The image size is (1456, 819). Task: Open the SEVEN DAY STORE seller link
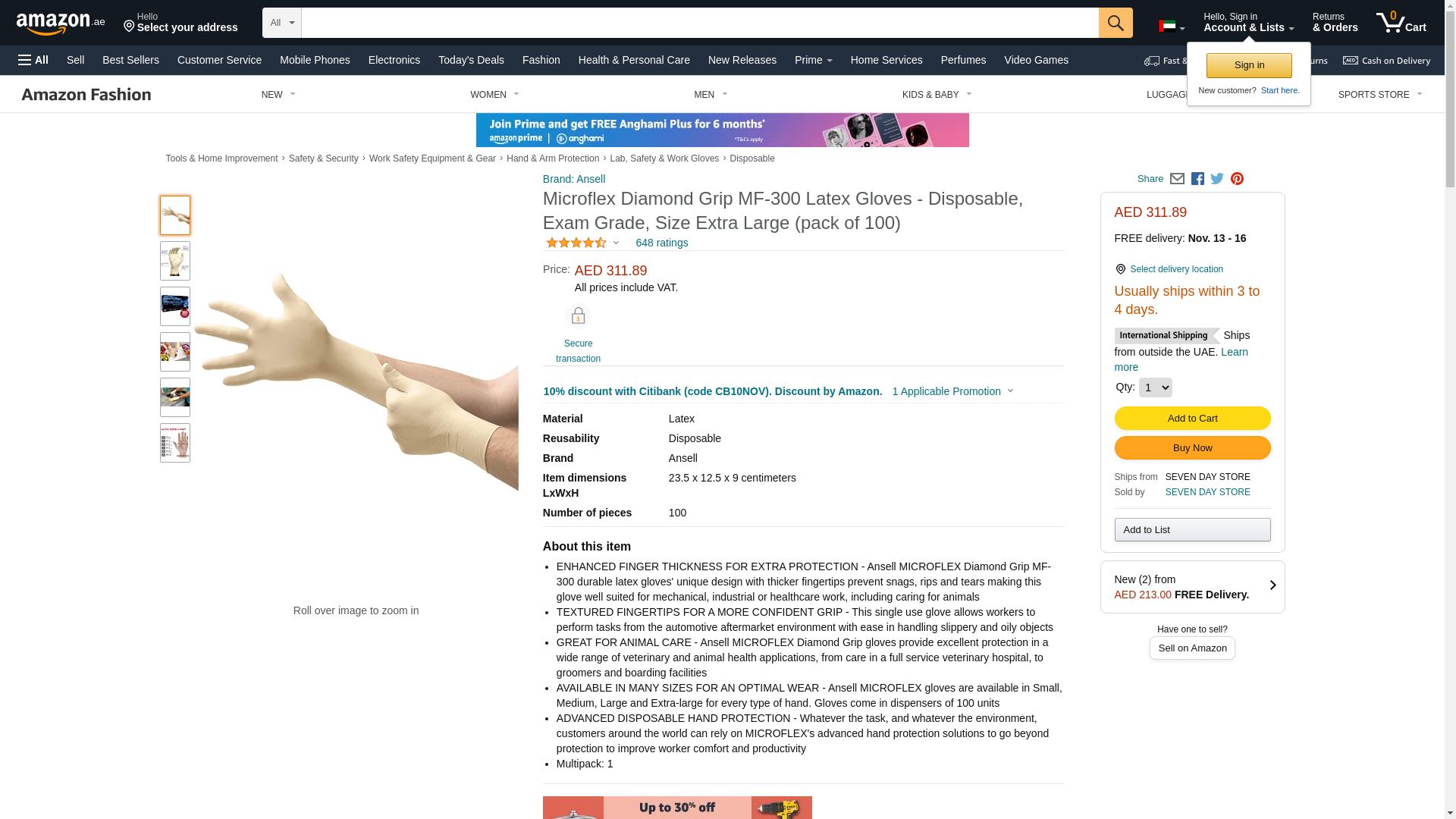[1207, 492]
